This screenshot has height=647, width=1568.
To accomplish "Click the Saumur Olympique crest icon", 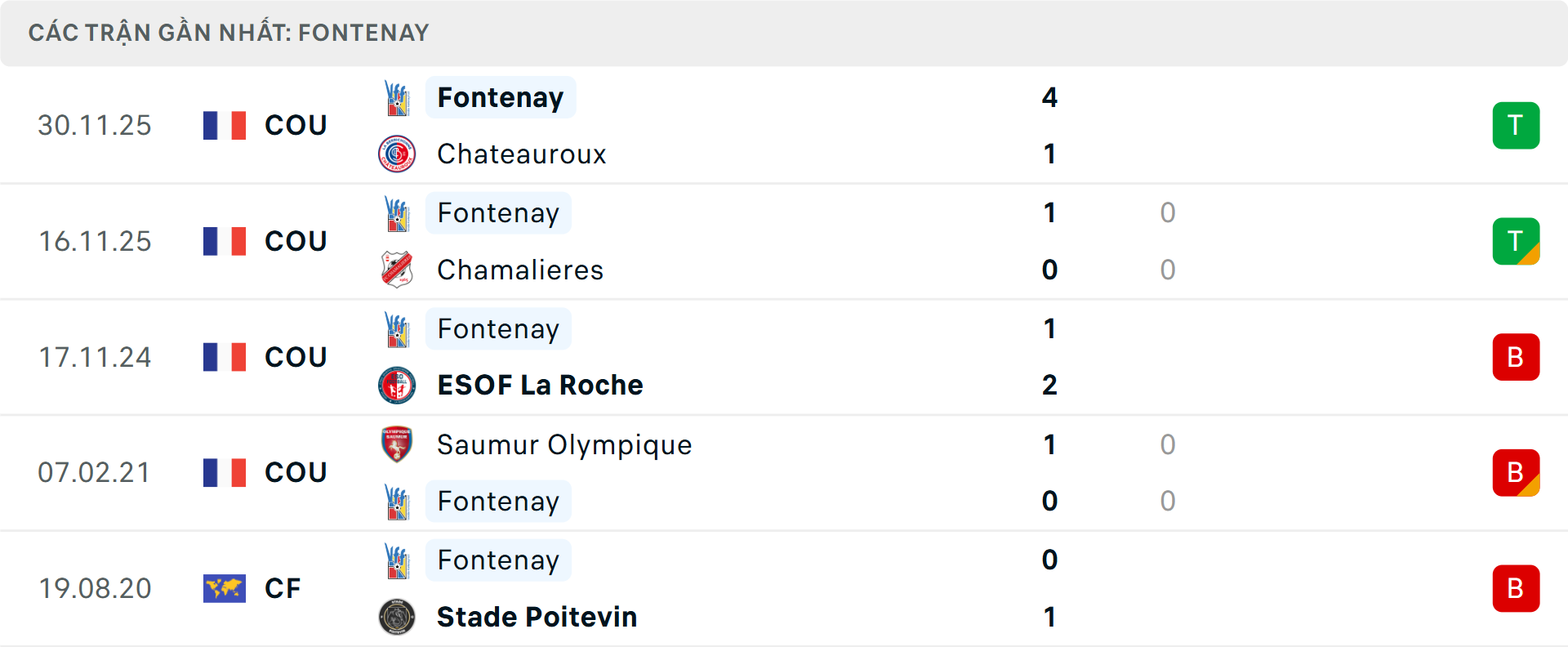I will (397, 444).
